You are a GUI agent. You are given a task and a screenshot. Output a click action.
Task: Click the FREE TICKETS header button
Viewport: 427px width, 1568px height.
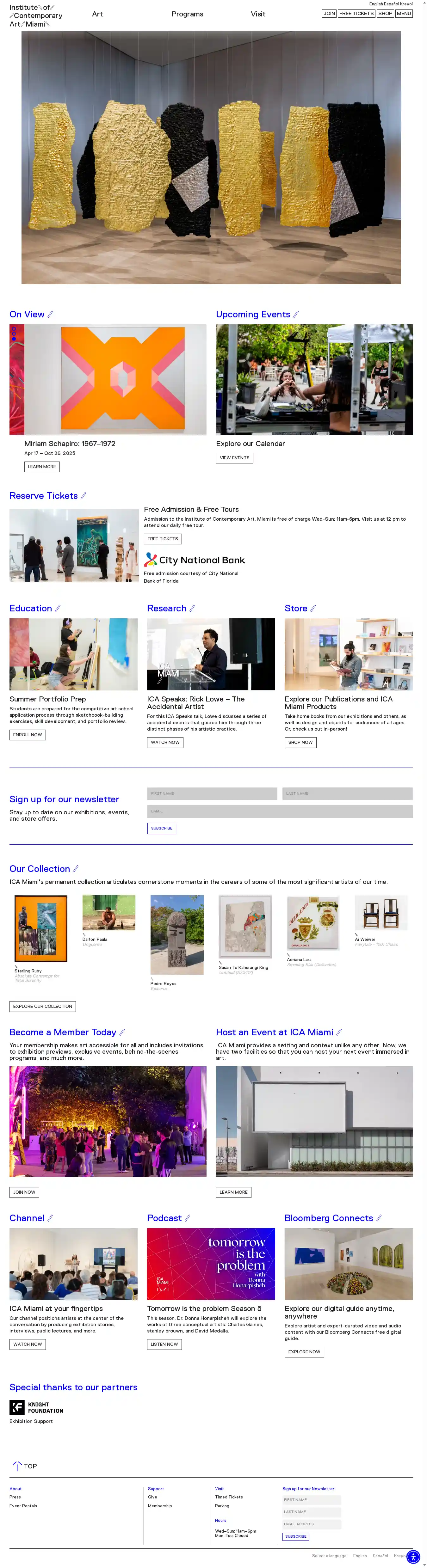[356, 13]
